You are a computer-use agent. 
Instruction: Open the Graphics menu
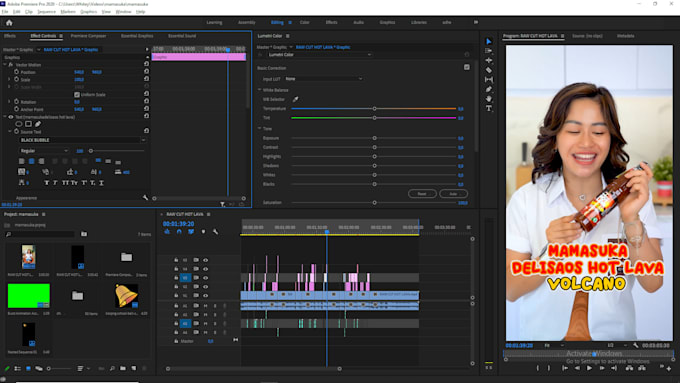pyautogui.click(x=88, y=12)
